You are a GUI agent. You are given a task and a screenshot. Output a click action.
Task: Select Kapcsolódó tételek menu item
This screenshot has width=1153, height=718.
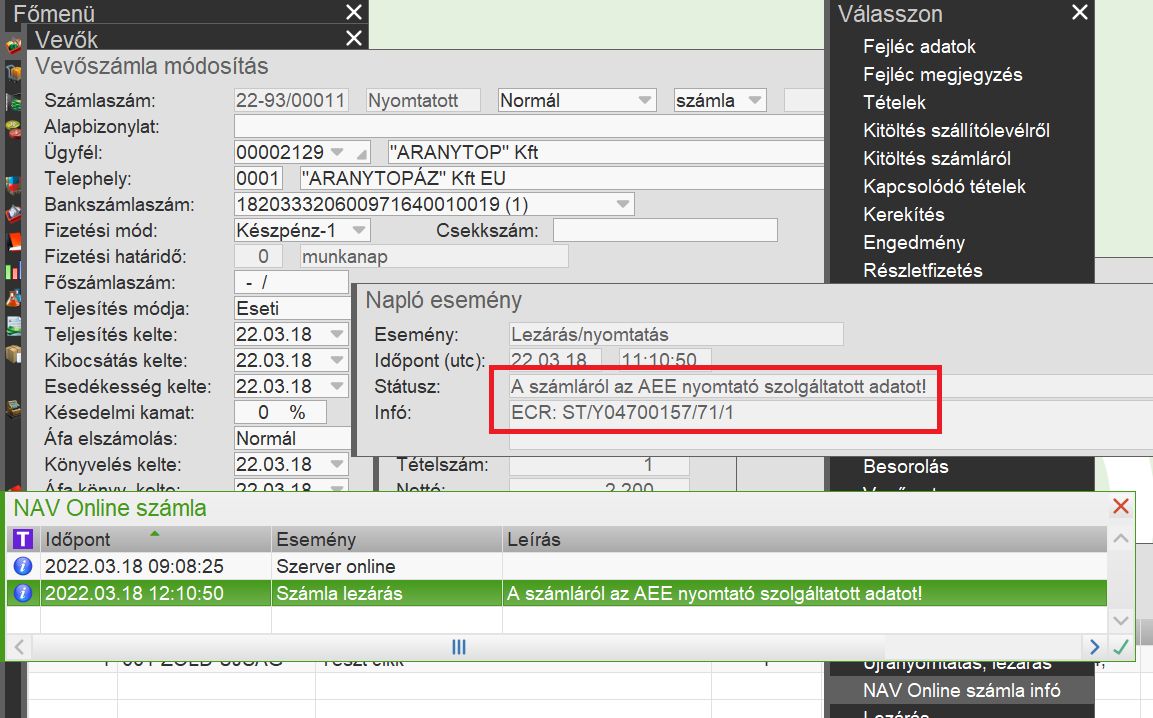pos(944,186)
